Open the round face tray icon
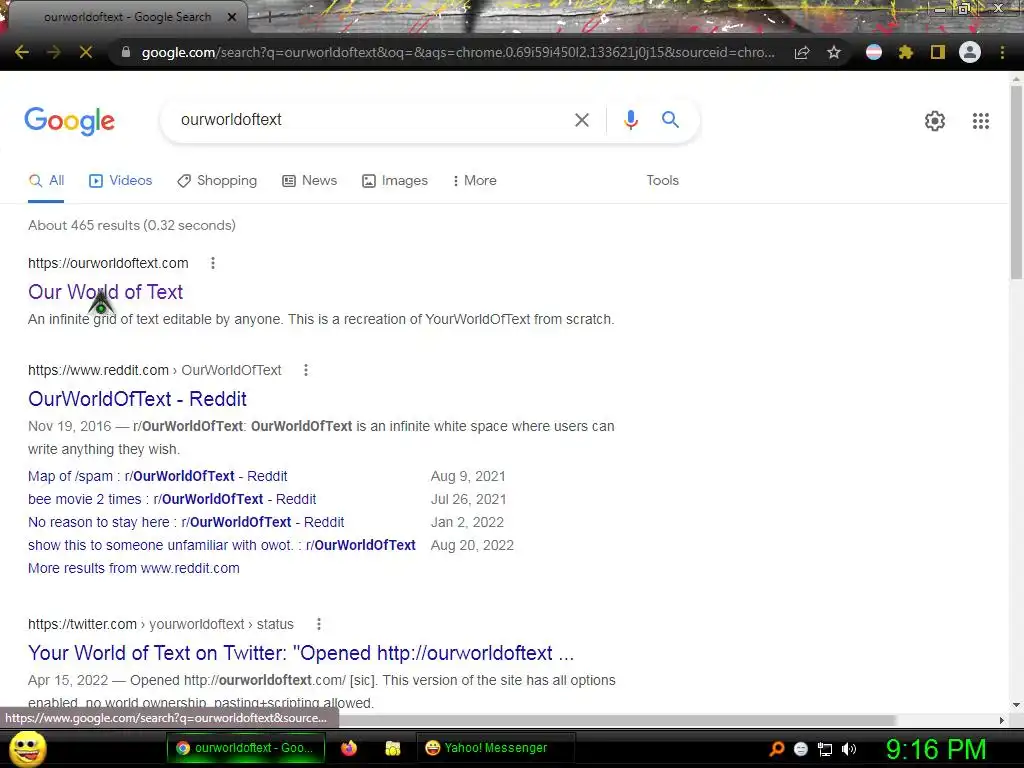The image size is (1024, 768). pos(801,749)
